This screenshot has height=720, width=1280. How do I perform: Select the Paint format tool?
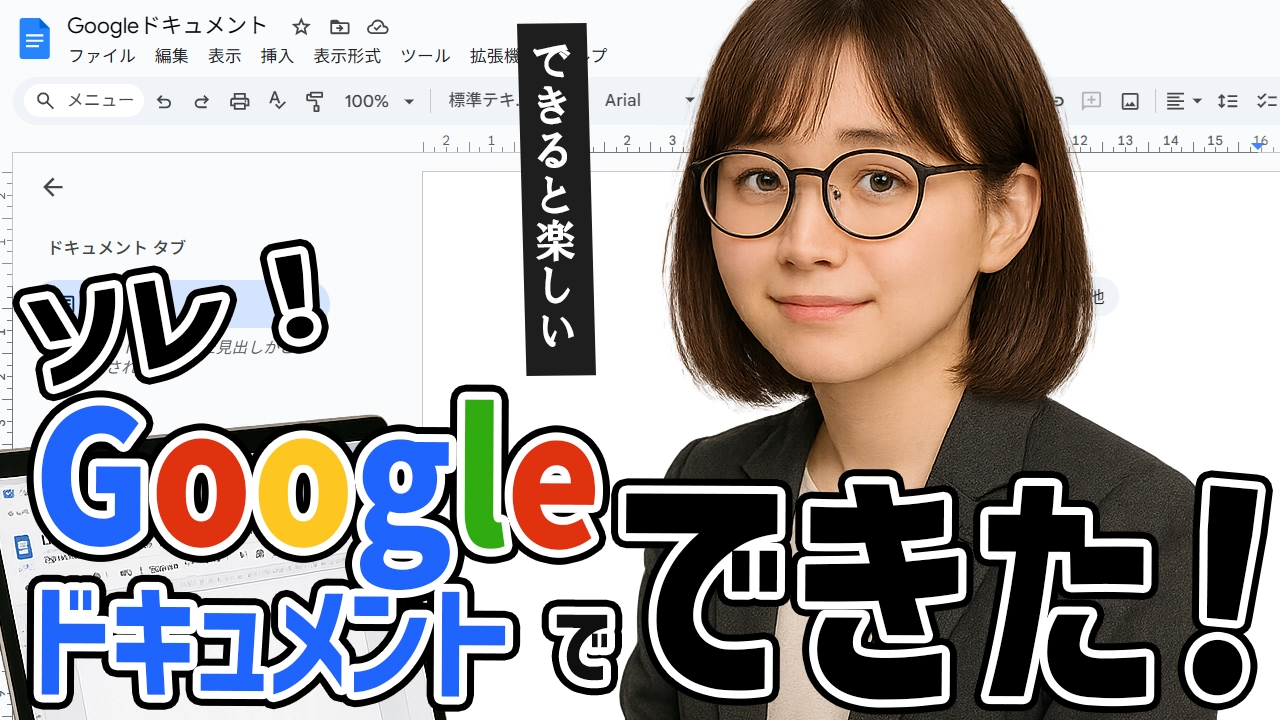(314, 100)
